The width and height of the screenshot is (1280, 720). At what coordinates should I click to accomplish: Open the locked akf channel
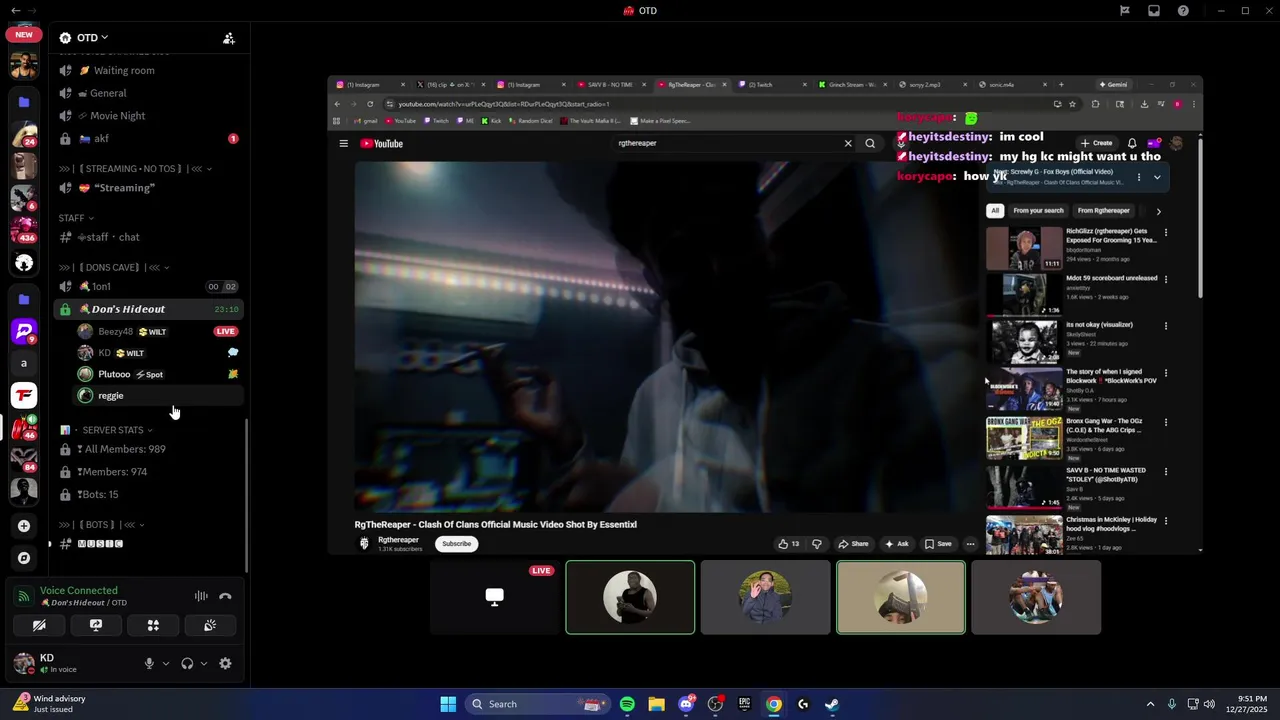coord(148,139)
